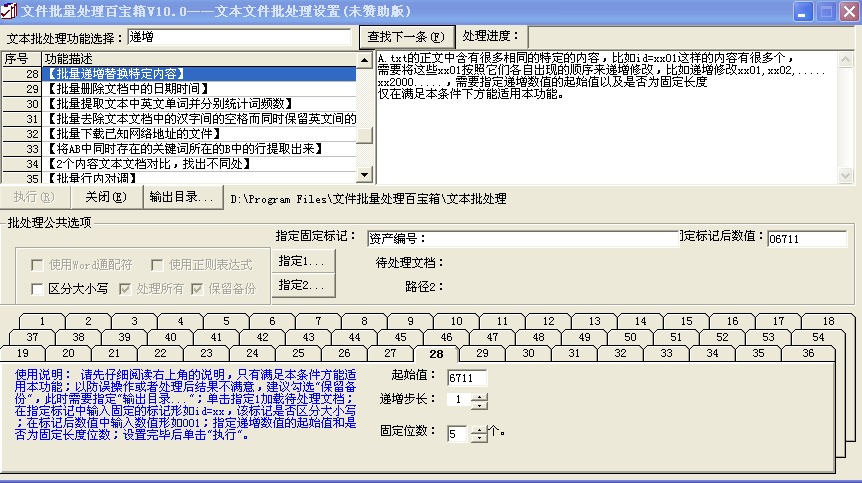862x483 pixels.
Task: Click the function search field containing 递增
Action: [239, 37]
